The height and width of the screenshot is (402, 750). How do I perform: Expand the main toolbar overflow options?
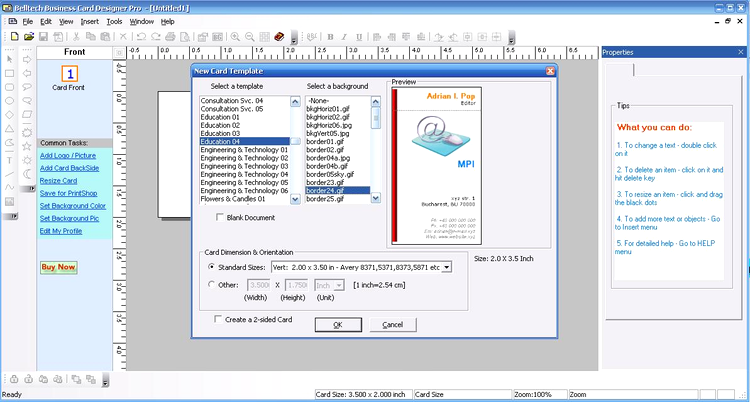(294, 38)
